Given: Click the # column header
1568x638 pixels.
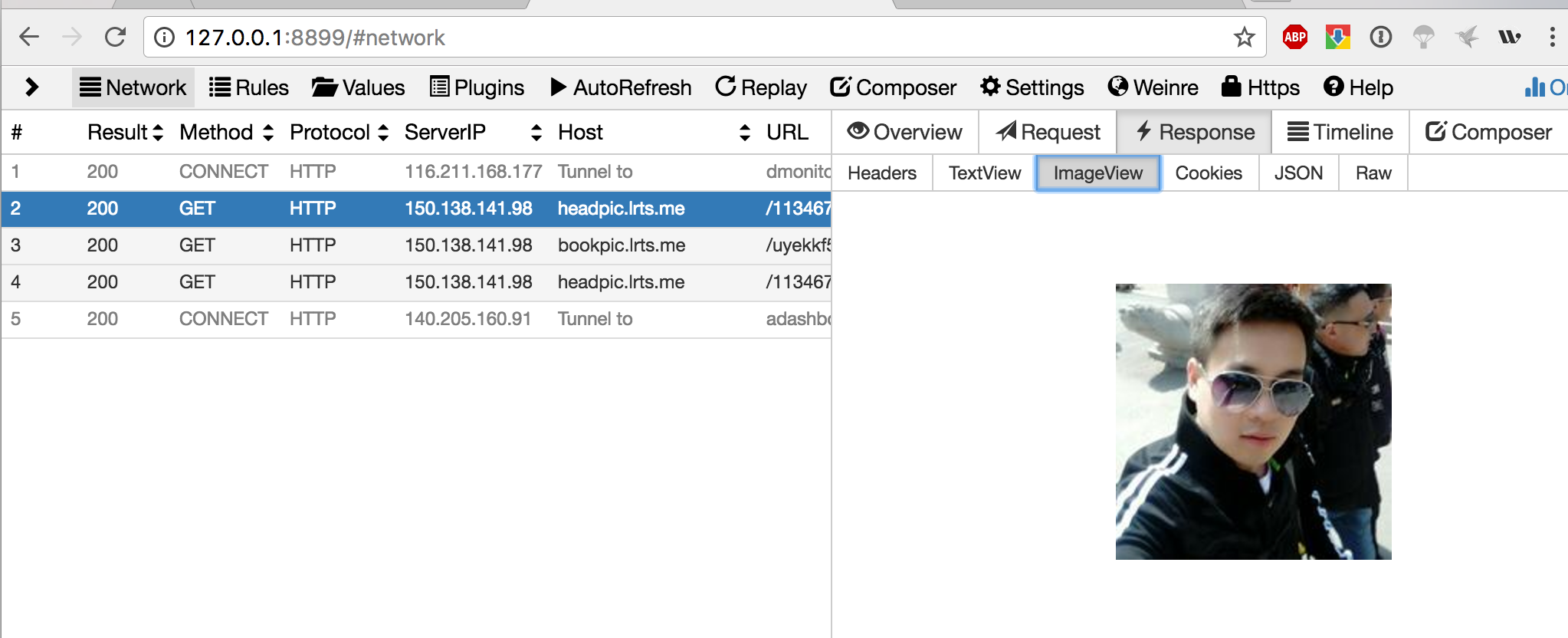Looking at the screenshot, I should tap(17, 132).
